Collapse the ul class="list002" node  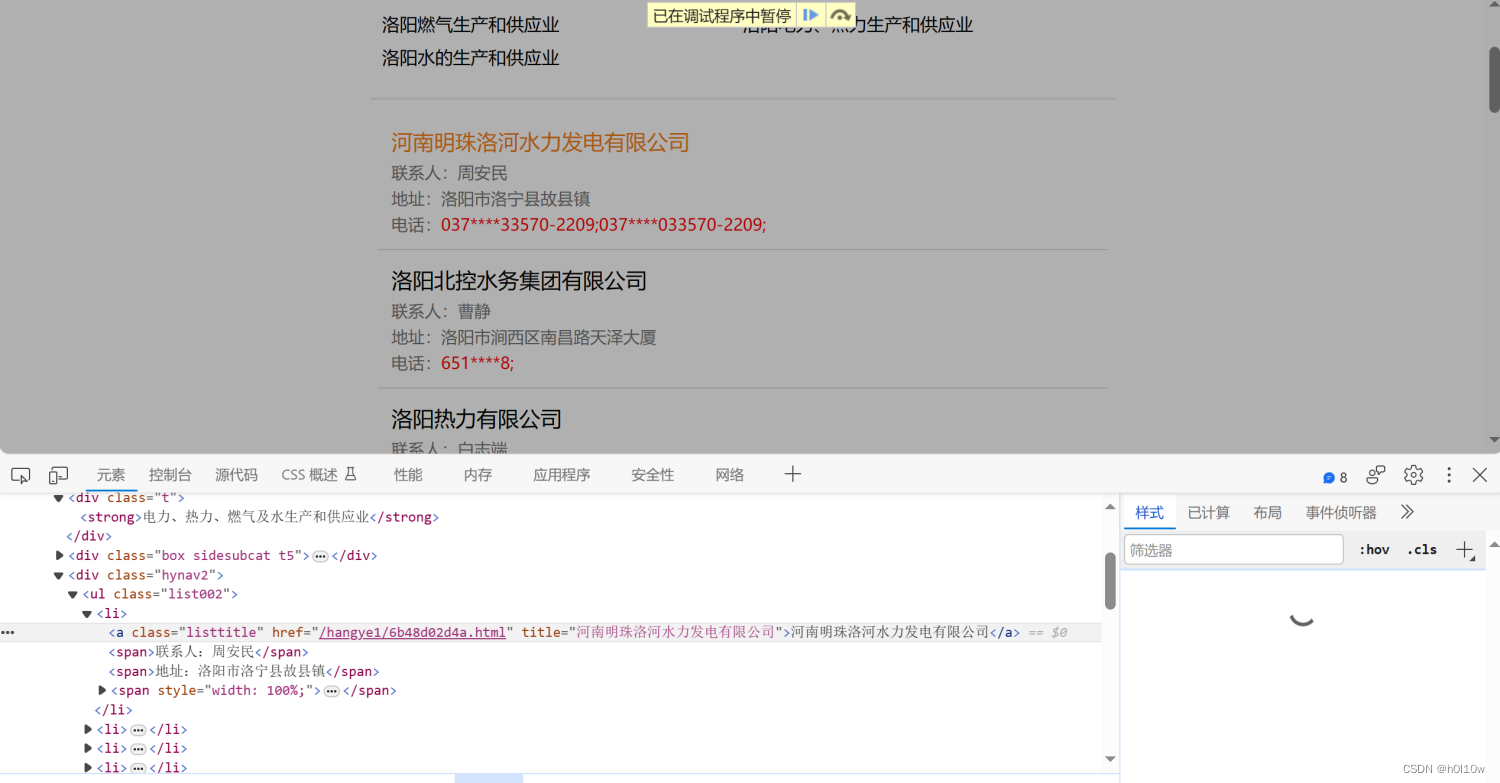(73, 594)
